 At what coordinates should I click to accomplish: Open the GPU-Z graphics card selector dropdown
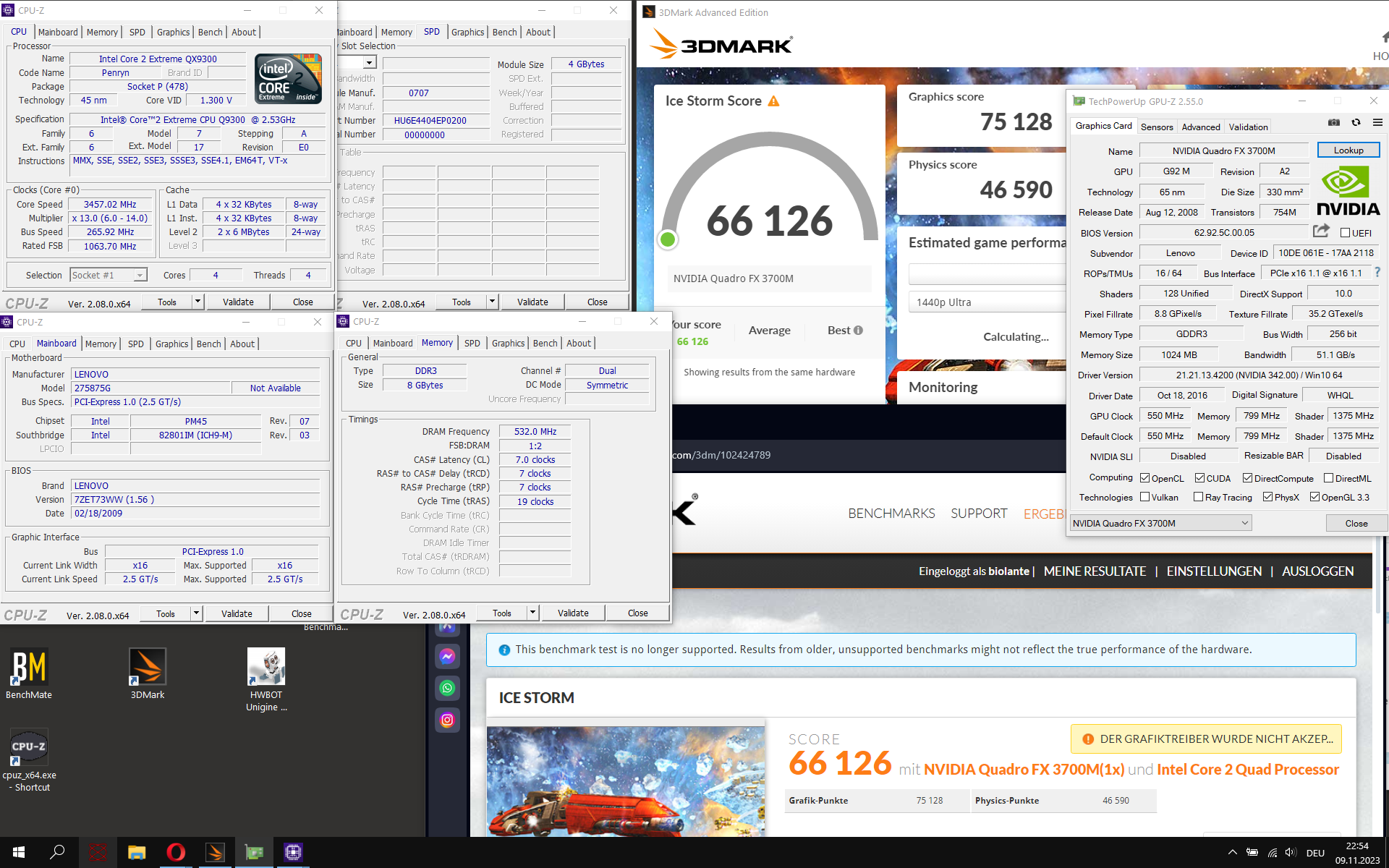pyautogui.click(x=1160, y=523)
